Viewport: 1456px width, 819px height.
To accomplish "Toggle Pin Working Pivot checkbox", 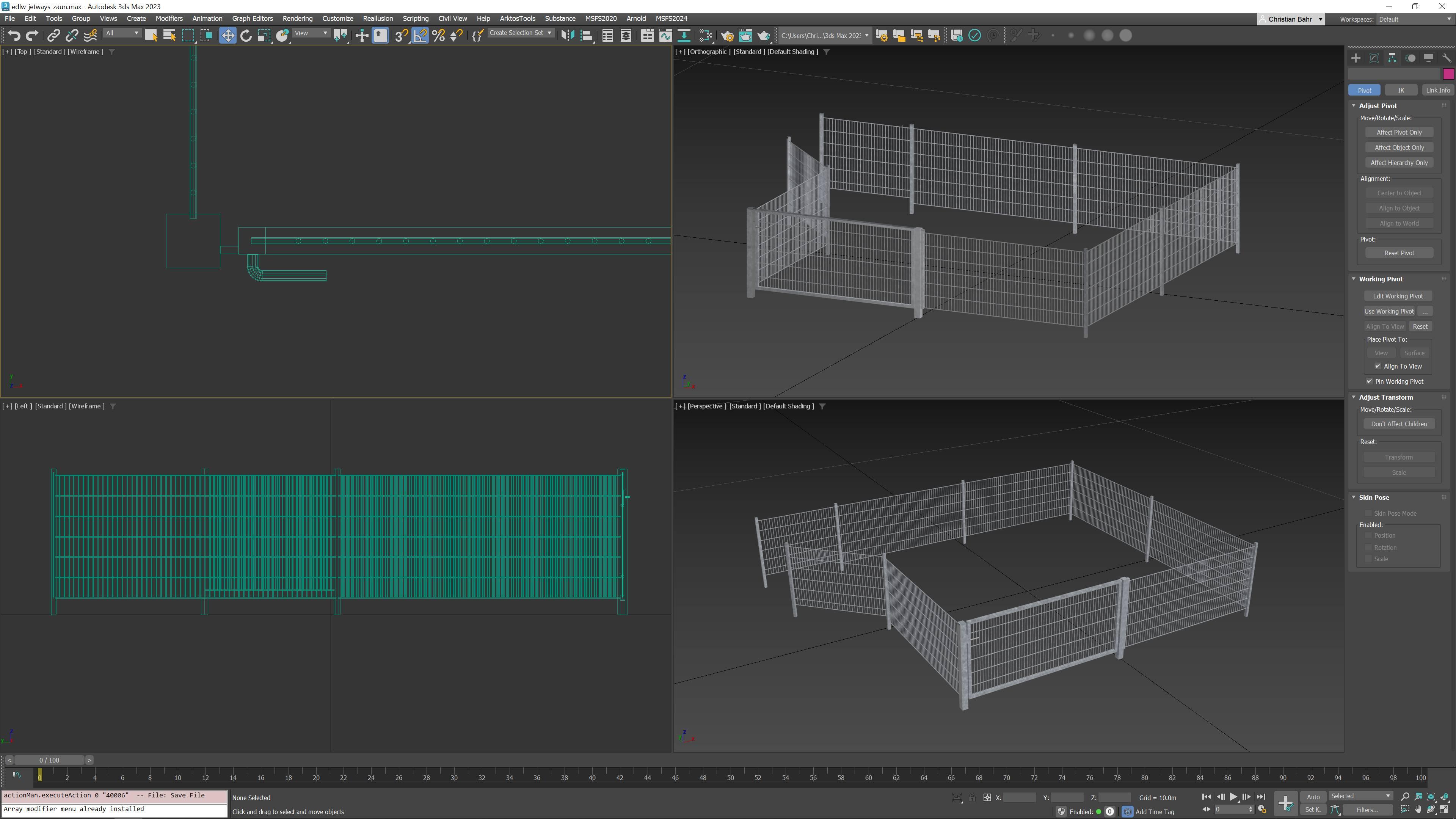I will coord(1370,381).
